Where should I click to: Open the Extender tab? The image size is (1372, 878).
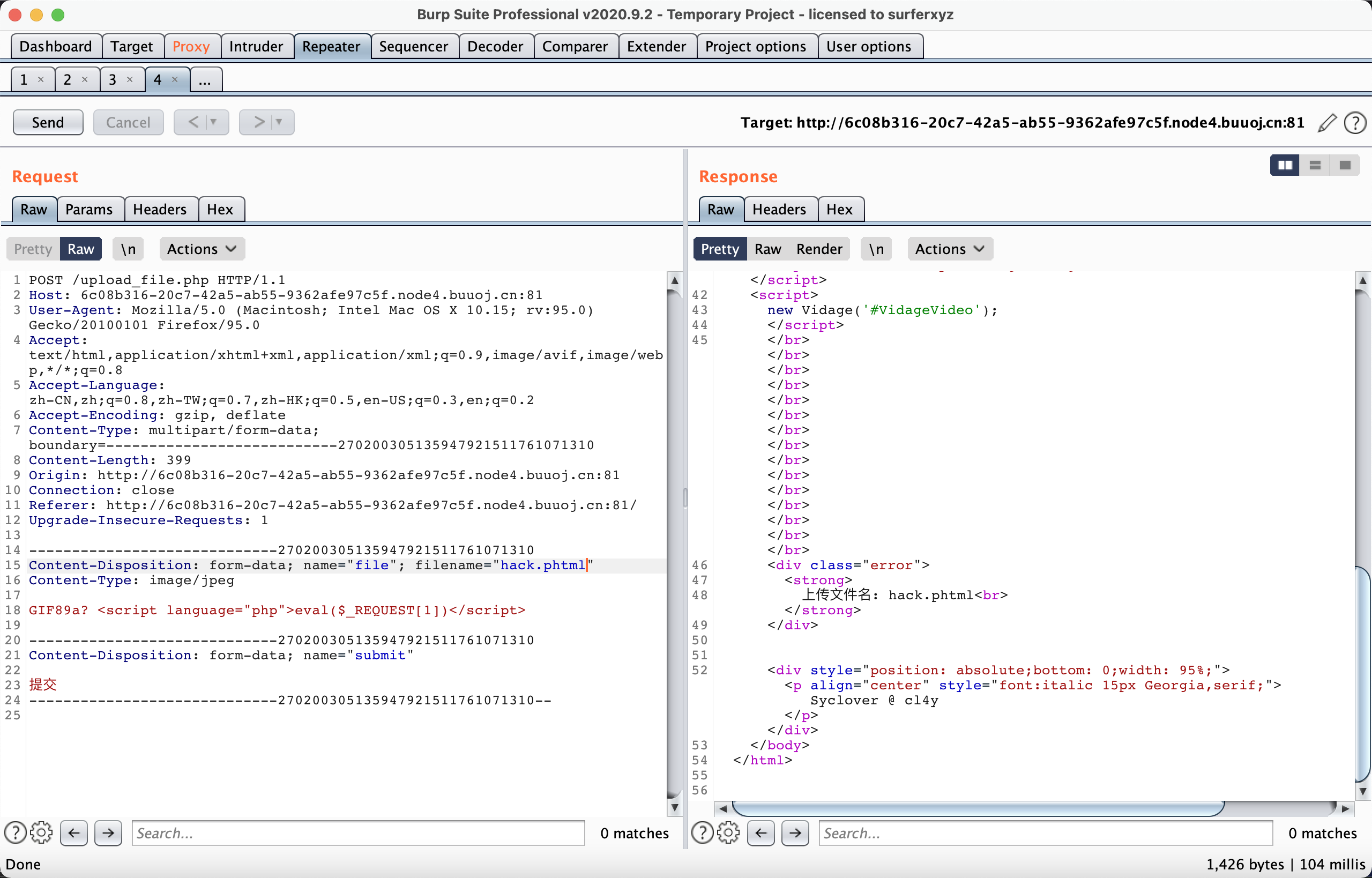(657, 46)
